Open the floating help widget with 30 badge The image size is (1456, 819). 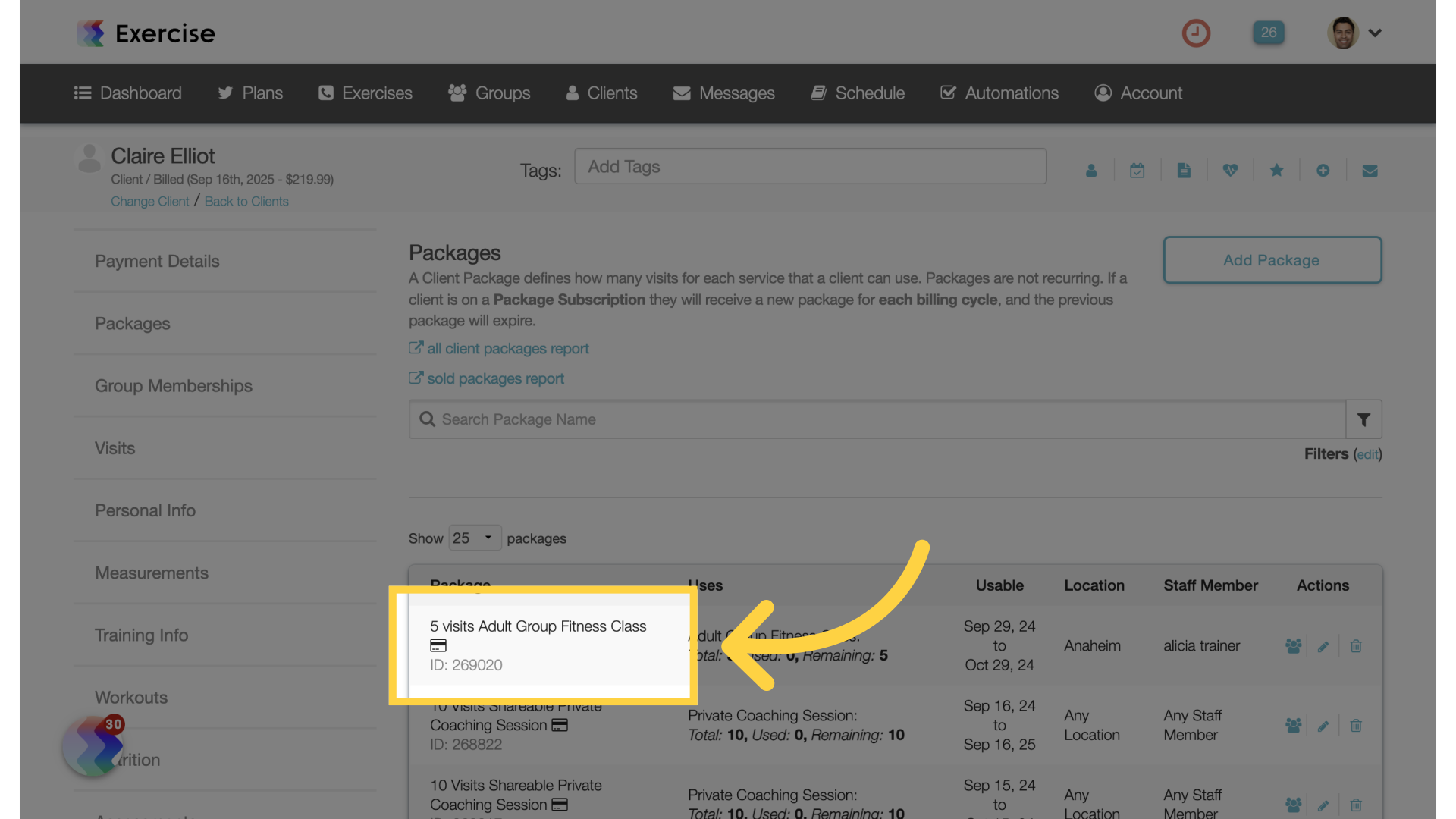[93, 746]
